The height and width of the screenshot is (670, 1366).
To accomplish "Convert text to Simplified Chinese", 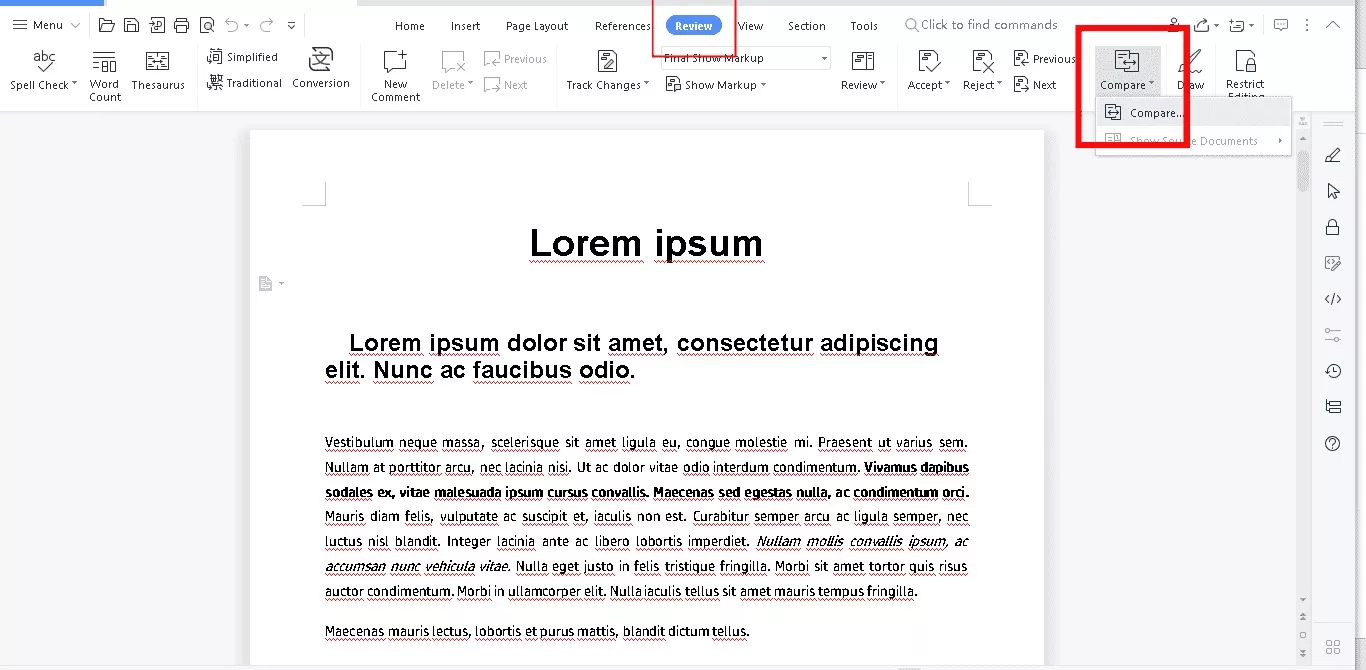I will (242, 57).
